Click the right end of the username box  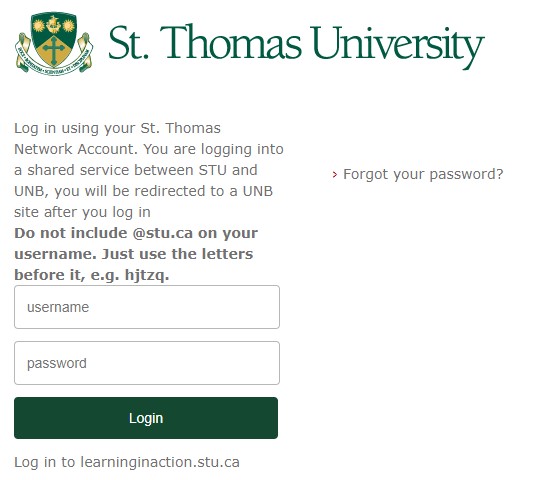click(x=266, y=307)
